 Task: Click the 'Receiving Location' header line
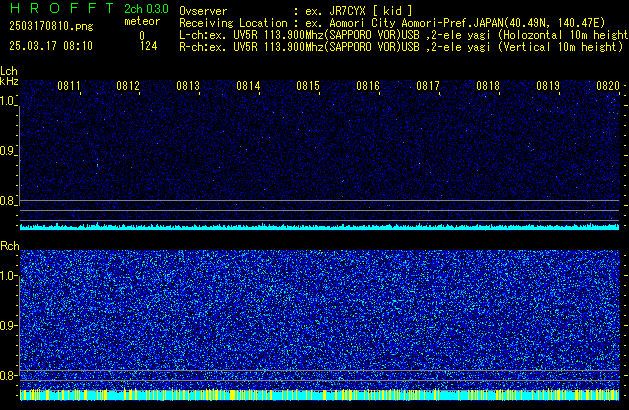392,23
